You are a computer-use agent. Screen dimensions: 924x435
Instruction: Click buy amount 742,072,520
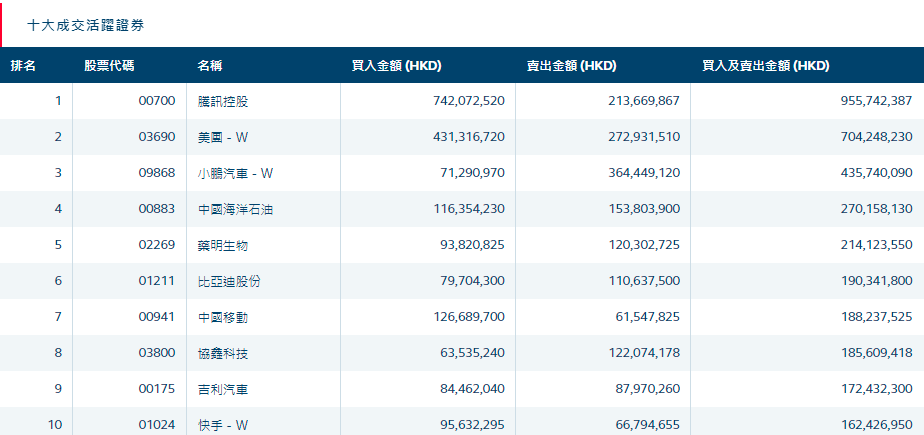pyautogui.click(x=468, y=101)
